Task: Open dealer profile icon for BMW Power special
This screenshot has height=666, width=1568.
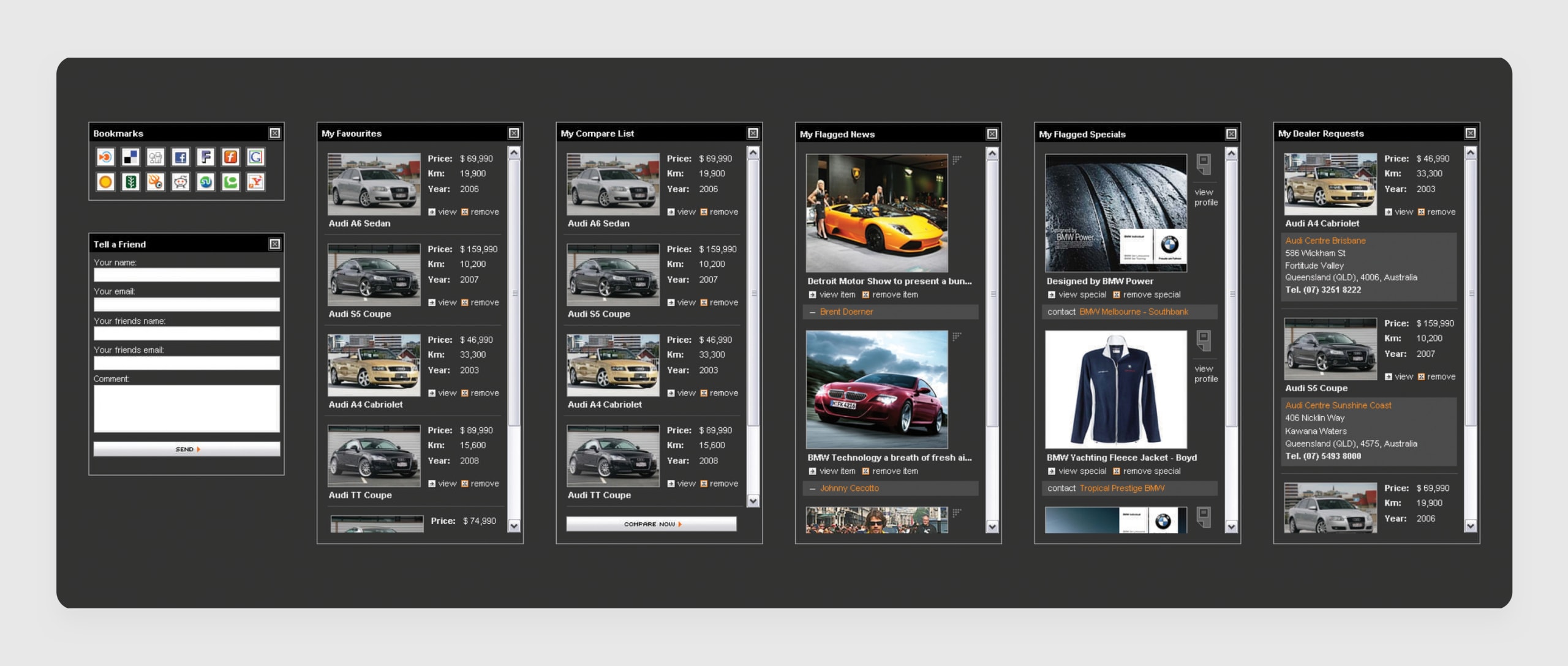Action: [x=1204, y=164]
